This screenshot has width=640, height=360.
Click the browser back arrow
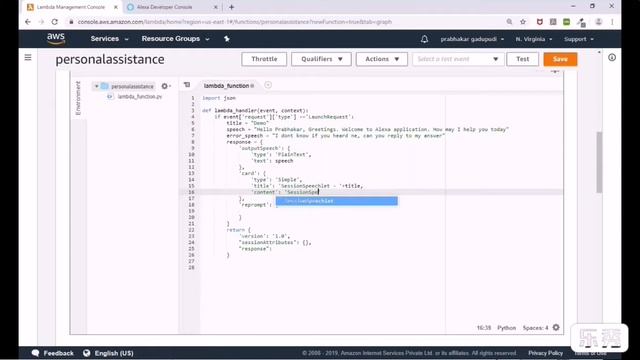click(x=28, y=22)
